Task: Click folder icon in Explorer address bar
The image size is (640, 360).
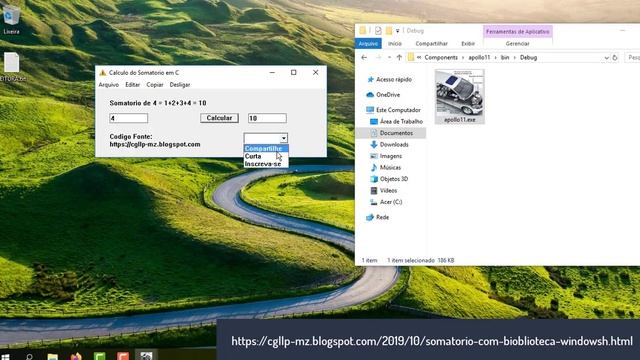Action: 411,58
